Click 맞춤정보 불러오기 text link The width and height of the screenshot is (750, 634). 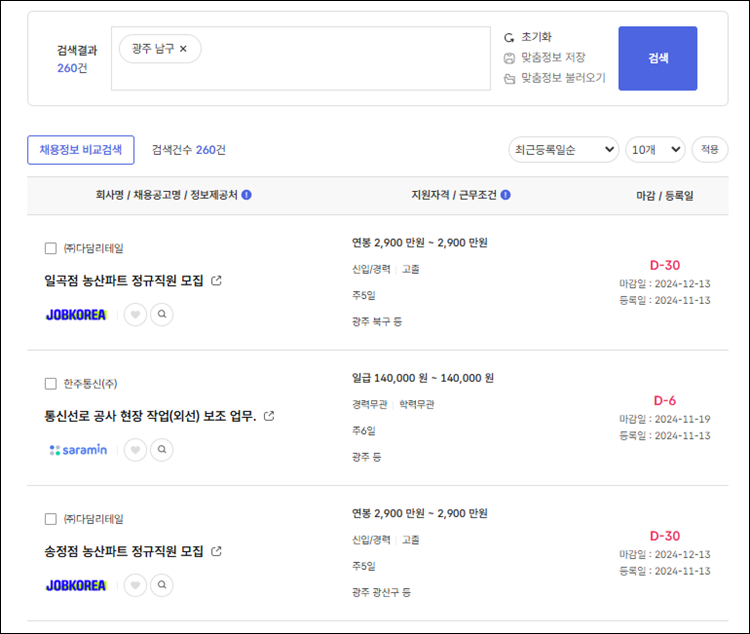(x=563, y=78)
